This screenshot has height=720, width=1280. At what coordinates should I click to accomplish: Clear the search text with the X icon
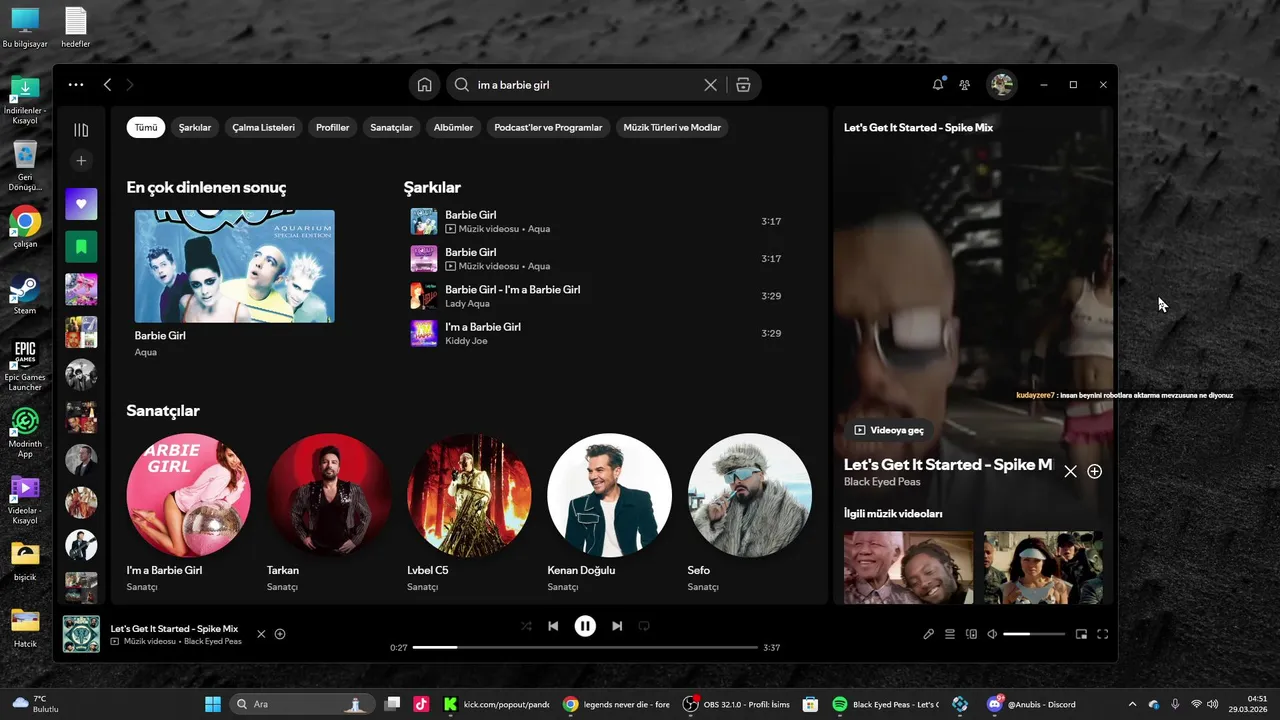click(711, 85)
